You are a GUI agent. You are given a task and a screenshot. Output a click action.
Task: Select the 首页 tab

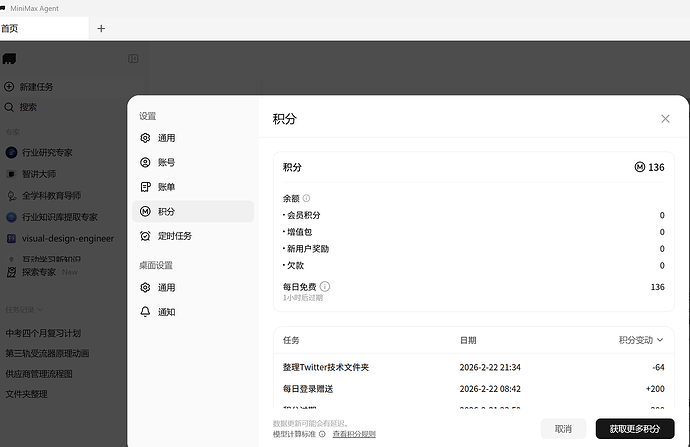44,29
